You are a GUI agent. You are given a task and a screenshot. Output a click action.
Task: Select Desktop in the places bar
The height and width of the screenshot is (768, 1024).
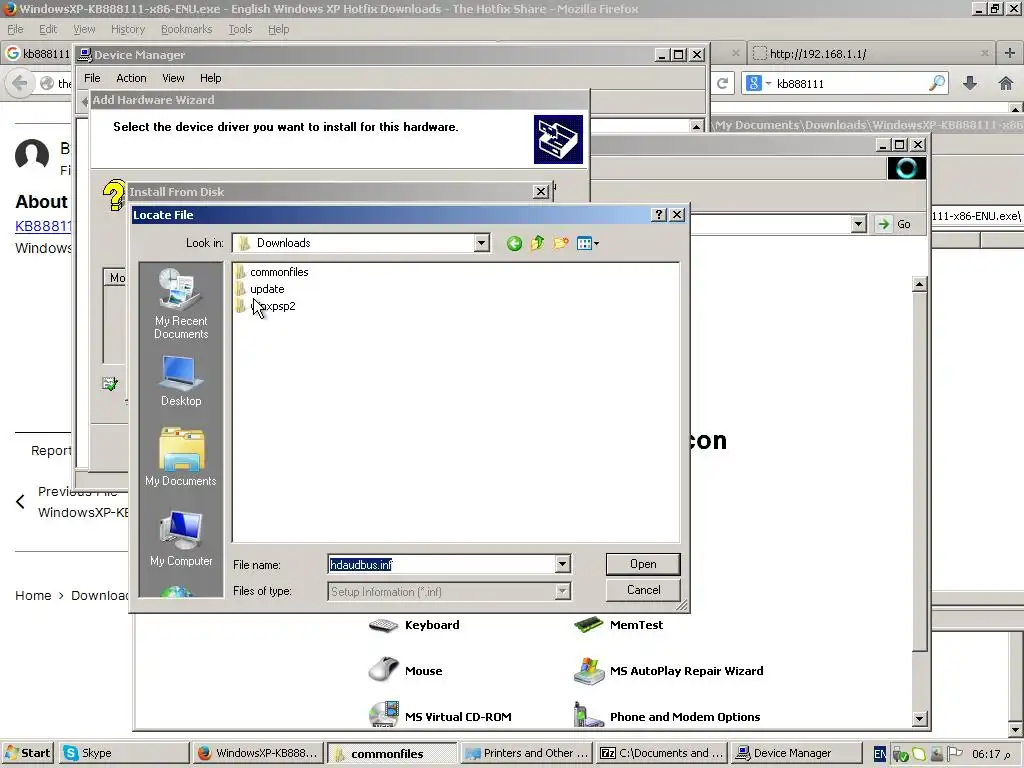point(181,381)
